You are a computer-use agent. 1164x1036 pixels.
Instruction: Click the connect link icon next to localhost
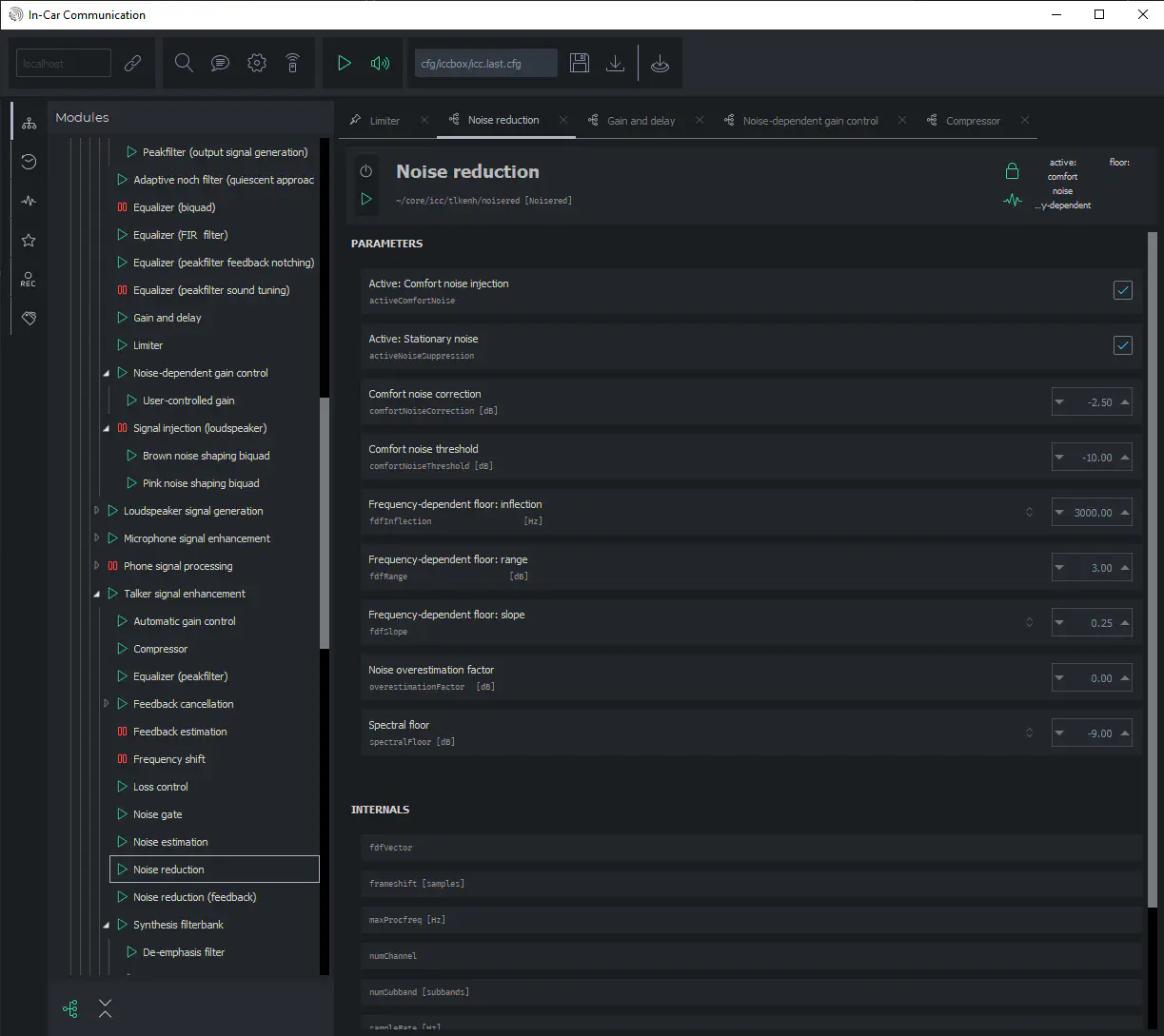(133, 64)
